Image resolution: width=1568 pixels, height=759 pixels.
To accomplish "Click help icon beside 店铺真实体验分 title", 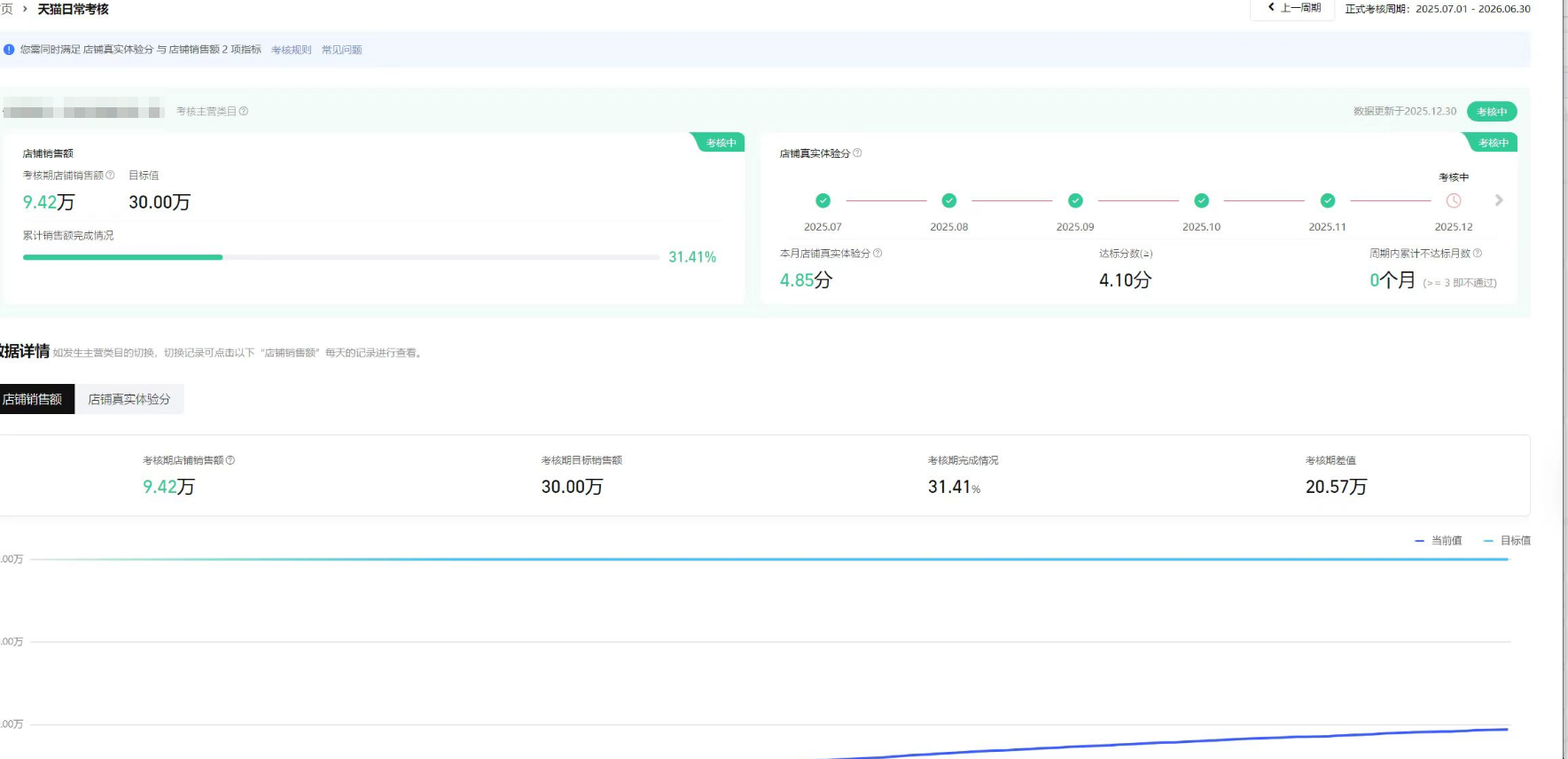I will (857, 153).
